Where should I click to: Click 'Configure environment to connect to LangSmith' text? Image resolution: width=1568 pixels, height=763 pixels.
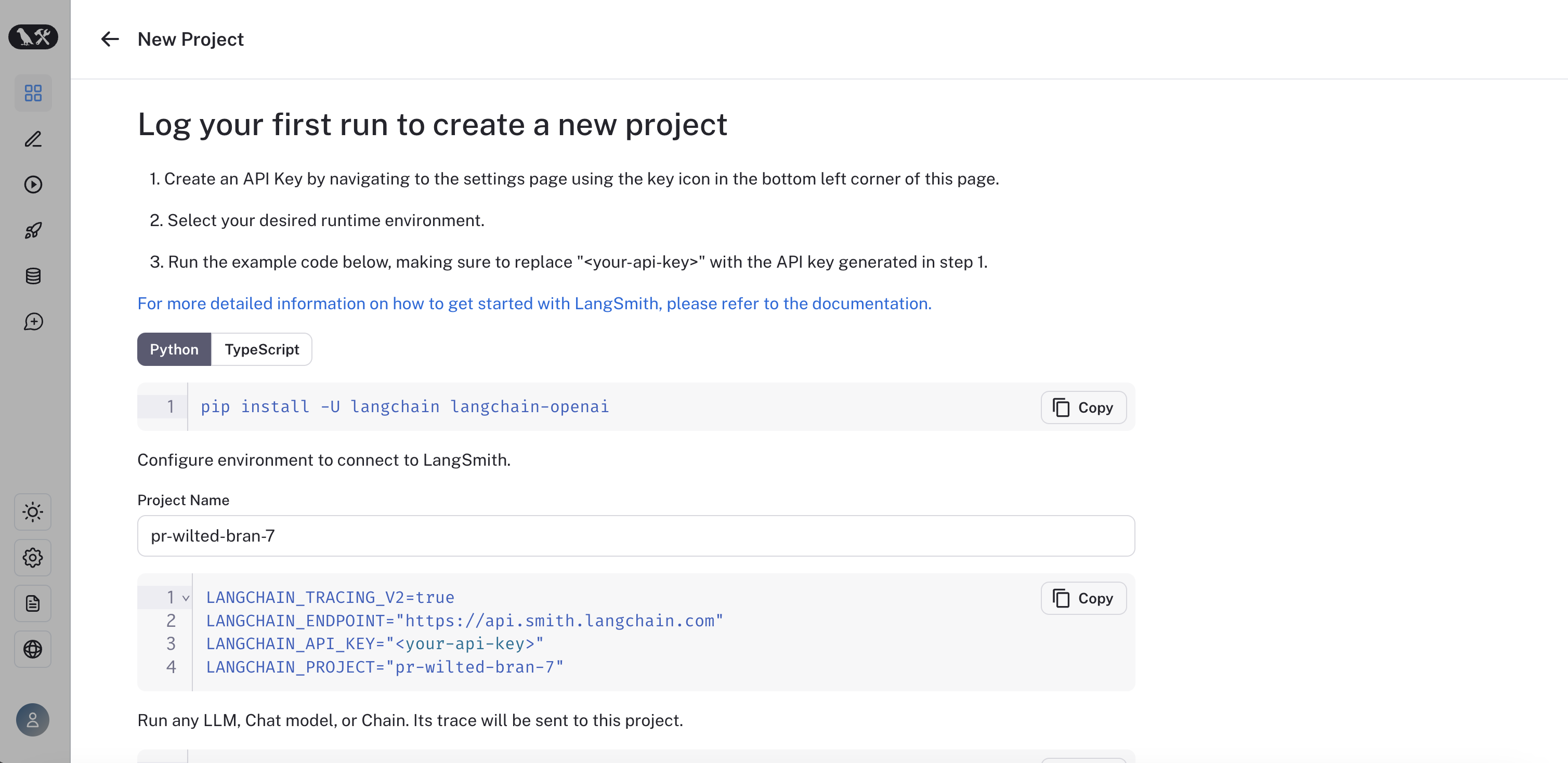coord(324,460)
